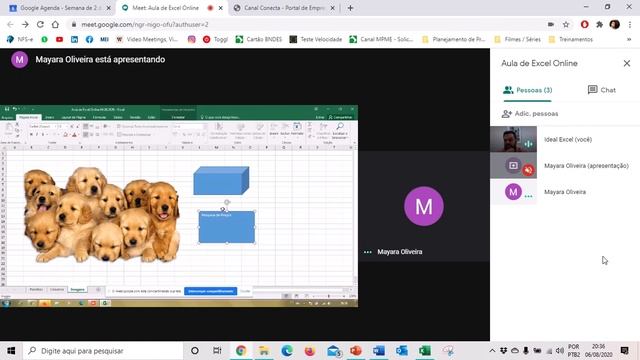Open the Mail app from the taskbar
The width and height of the screenshot is (640, 360).
pos(334,351)
